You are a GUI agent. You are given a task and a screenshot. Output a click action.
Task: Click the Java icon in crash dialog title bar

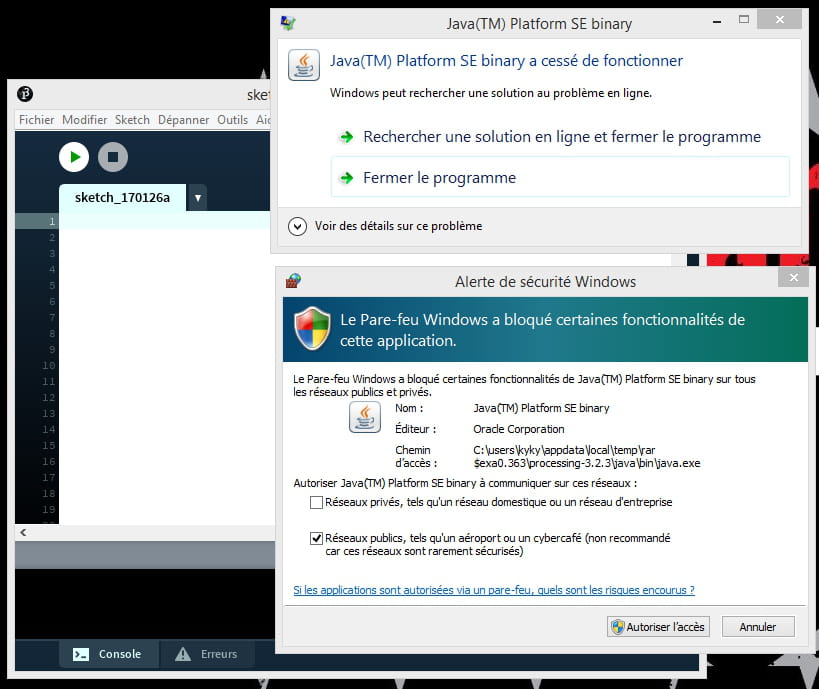coord(287,23)
